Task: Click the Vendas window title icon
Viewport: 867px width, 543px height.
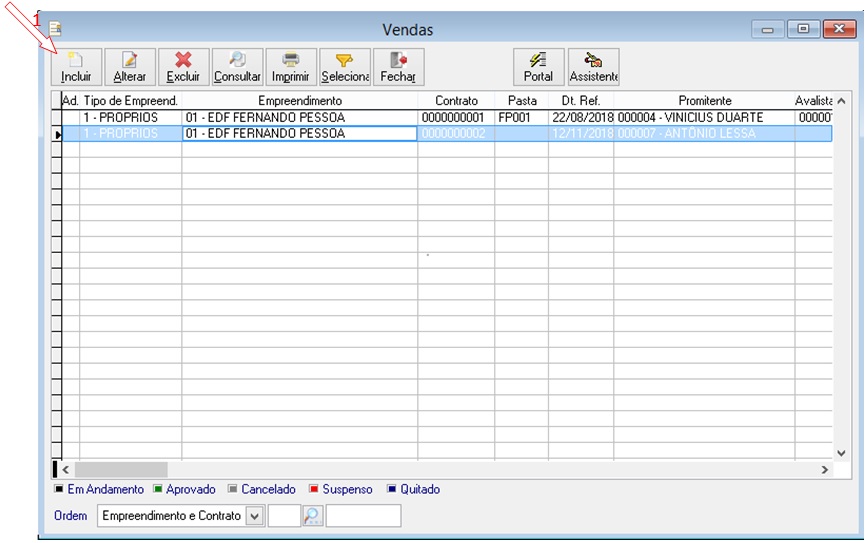Action: (55, 28)
